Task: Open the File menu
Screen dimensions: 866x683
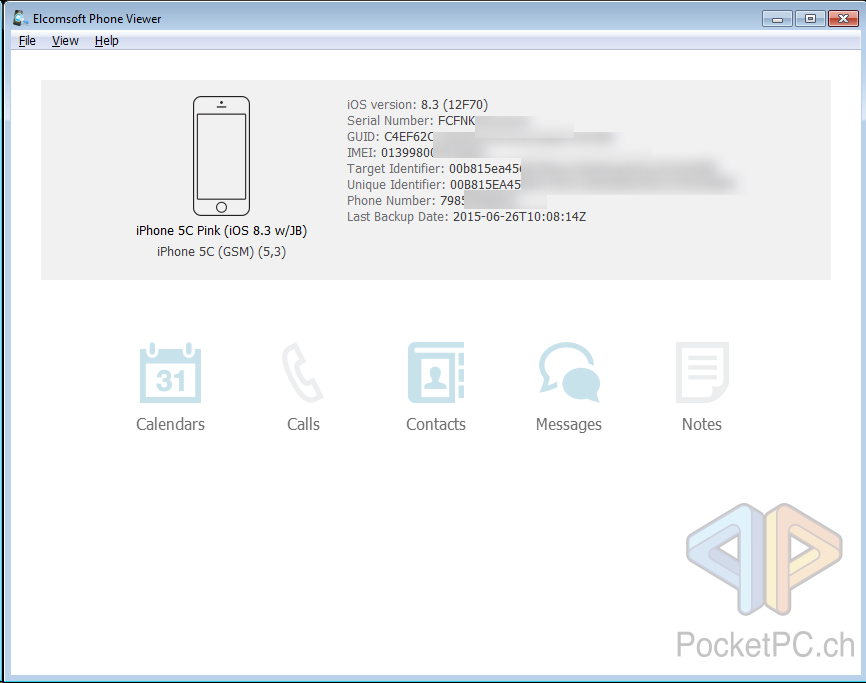Action: point(27,41)
